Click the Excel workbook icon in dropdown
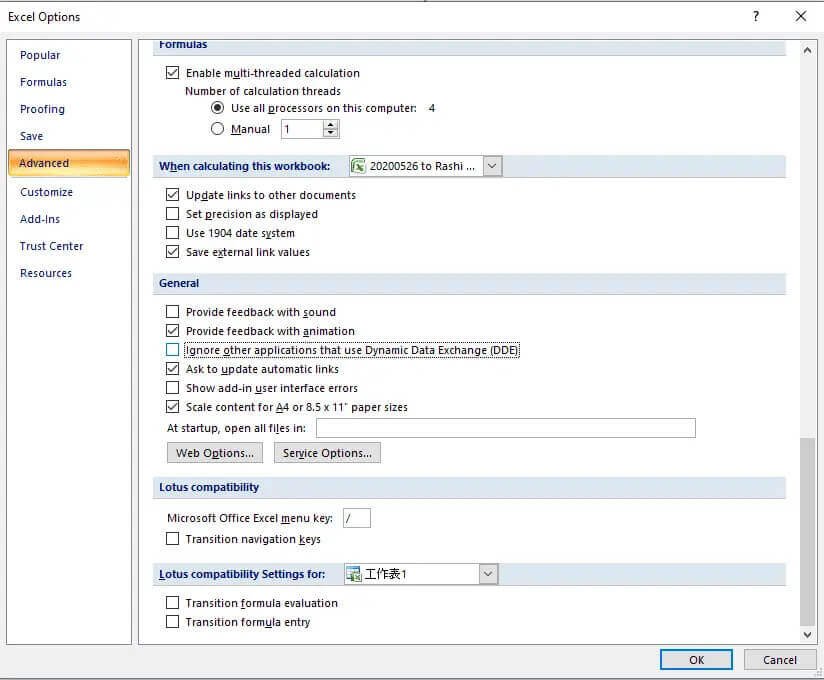 [x=358, y=166]
